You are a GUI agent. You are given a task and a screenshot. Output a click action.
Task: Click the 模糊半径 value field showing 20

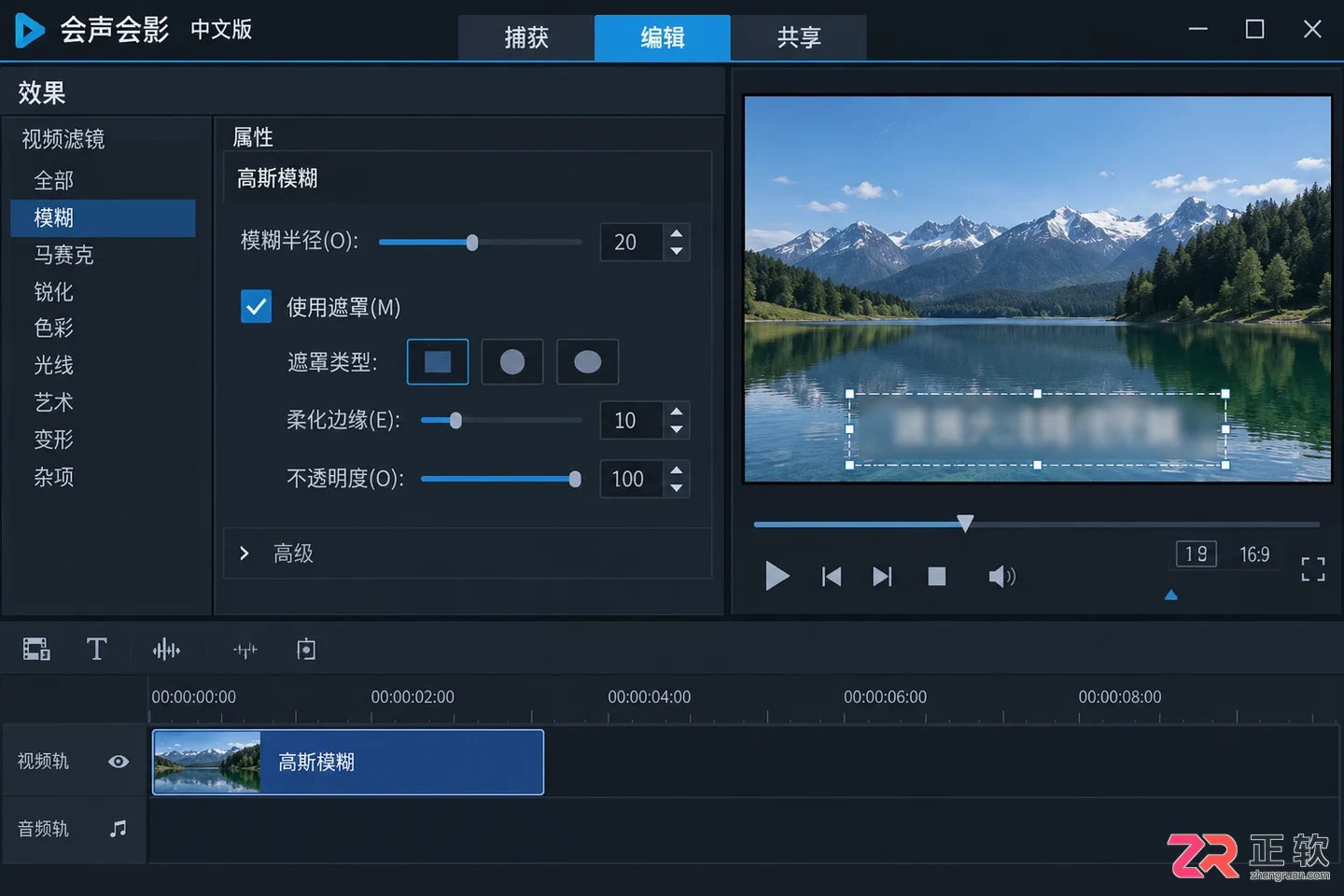pyautogui.click(x=632, y=243)
